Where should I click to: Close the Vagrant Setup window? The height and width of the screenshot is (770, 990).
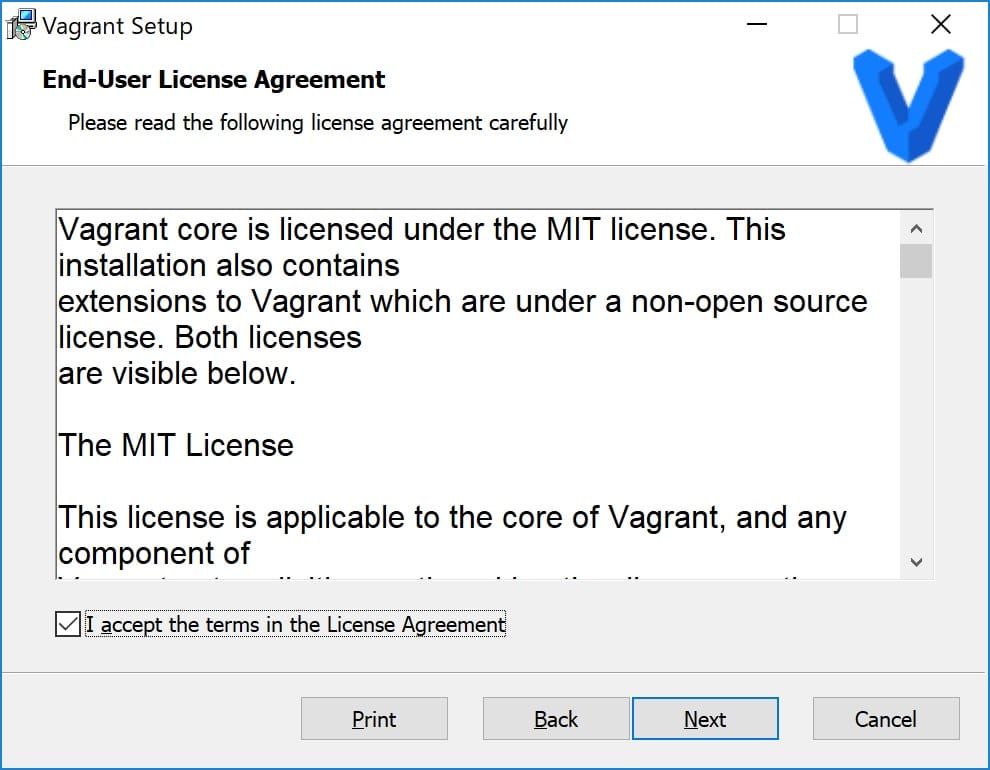[x=940, y=25]
